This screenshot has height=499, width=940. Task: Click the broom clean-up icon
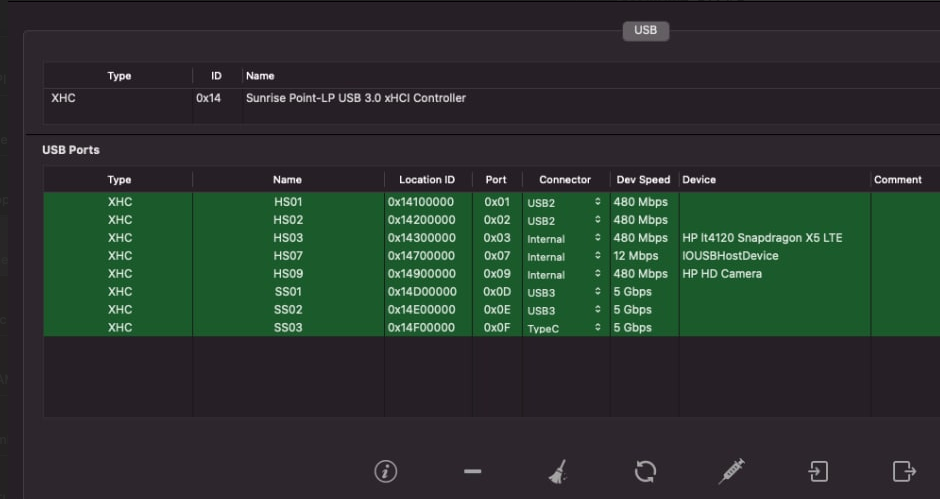point(558,471)
